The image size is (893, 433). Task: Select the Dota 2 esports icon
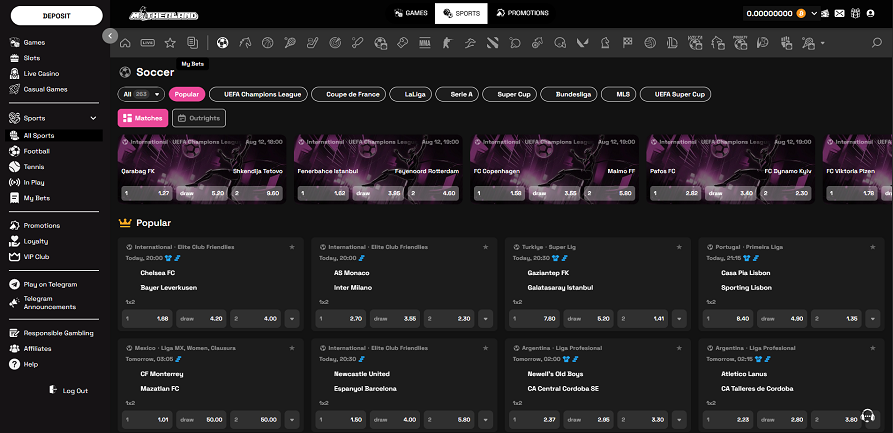pyautogui.click(x=492, y=43)
